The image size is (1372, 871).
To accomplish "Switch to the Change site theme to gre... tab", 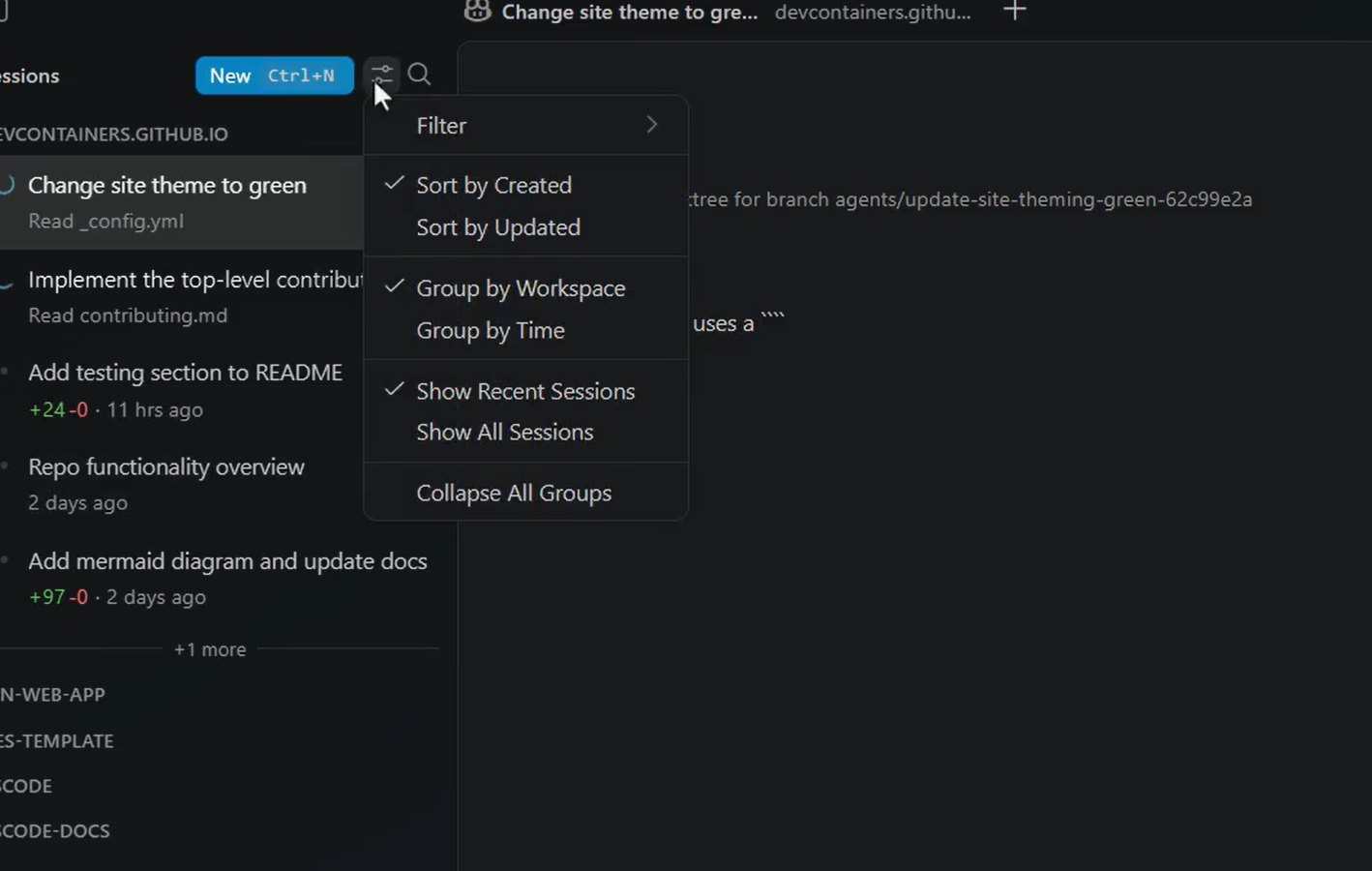I will click(x=629, y=13).
